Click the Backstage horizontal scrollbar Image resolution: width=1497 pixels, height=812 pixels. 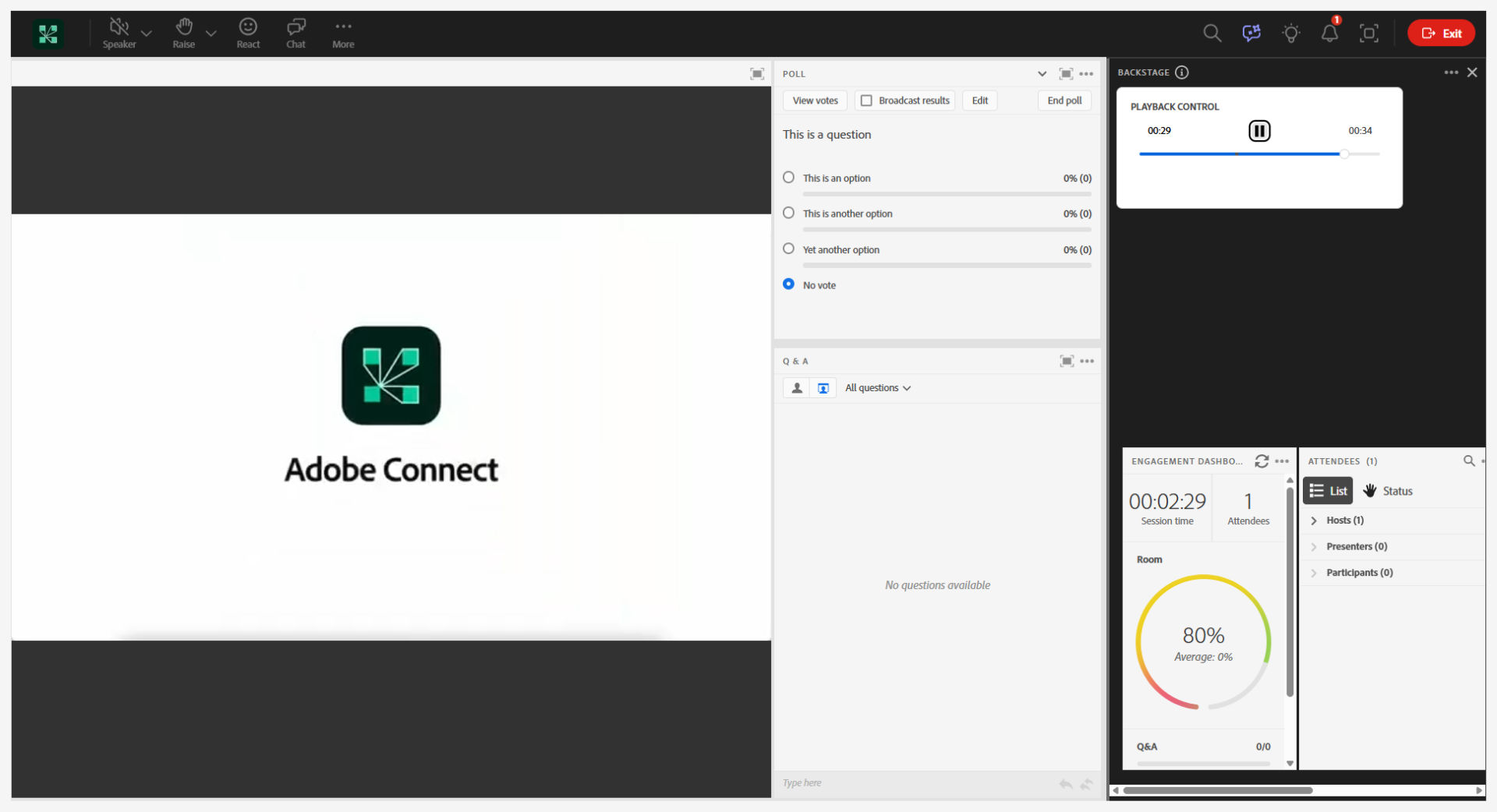coord(1218,790)
